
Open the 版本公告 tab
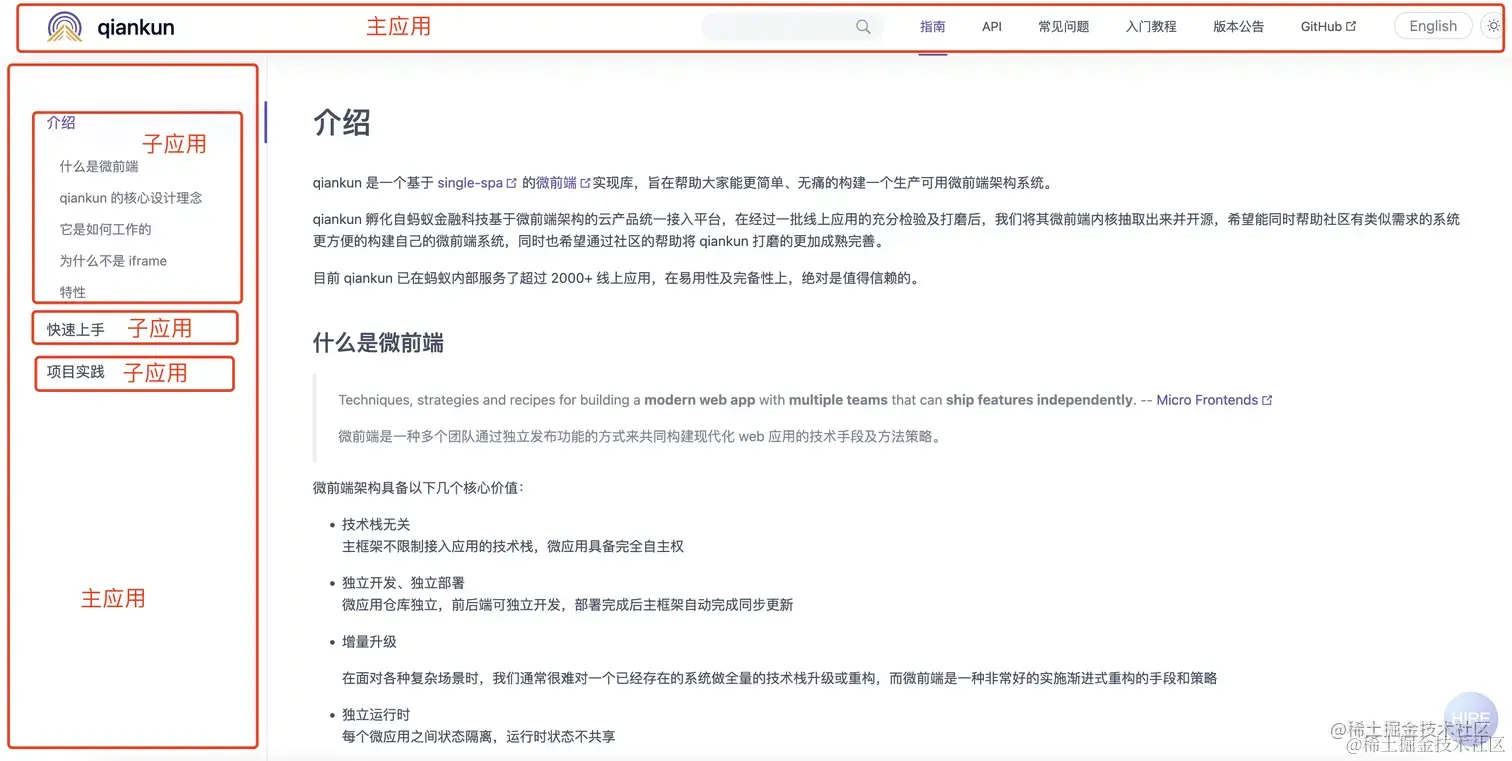tap(1239, 27)
